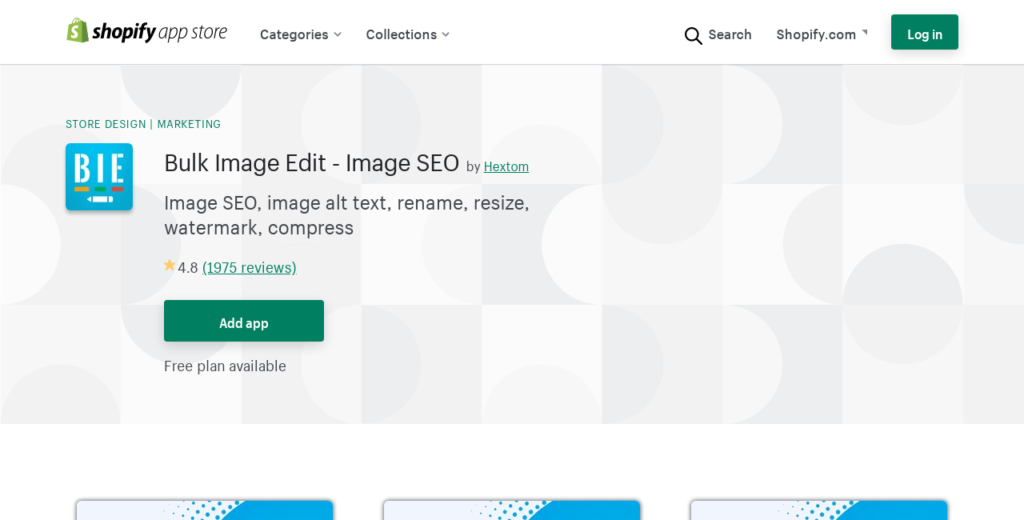The width and height of the screenshot is (1024, 520).
Task: Click the Free plan available text
Action: click(225, 366)
